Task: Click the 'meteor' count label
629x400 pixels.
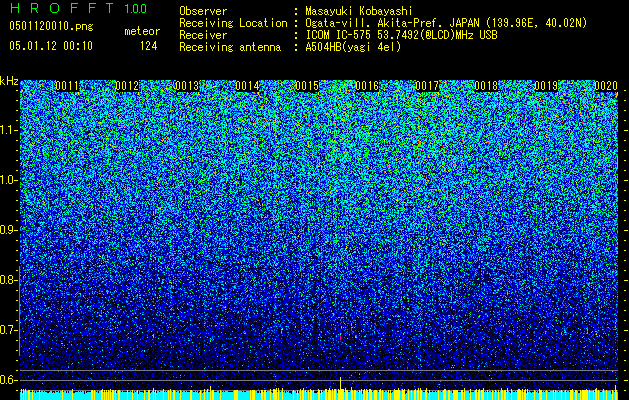Action: (x=142, y=31)
